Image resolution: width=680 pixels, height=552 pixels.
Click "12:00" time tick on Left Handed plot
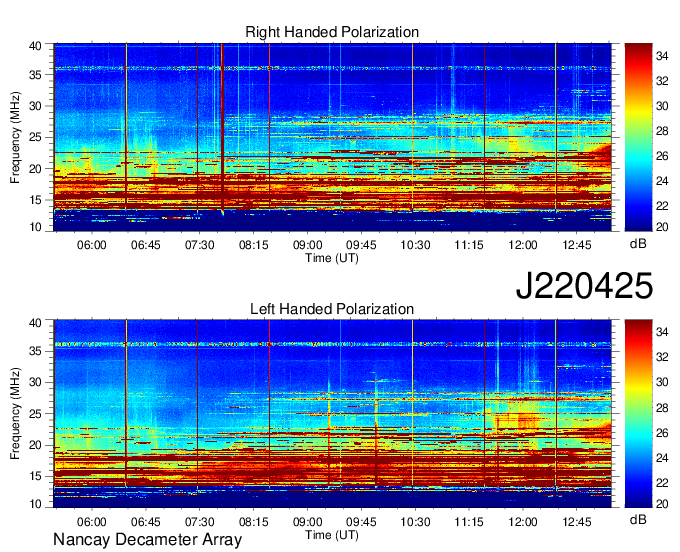click(x=523, y=522)
